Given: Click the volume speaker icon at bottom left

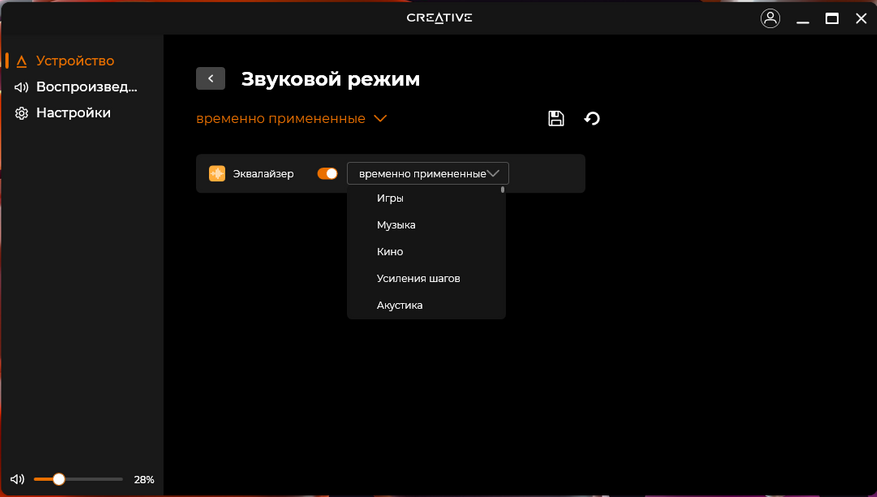Looking at the screenshot, I should 17,479.
